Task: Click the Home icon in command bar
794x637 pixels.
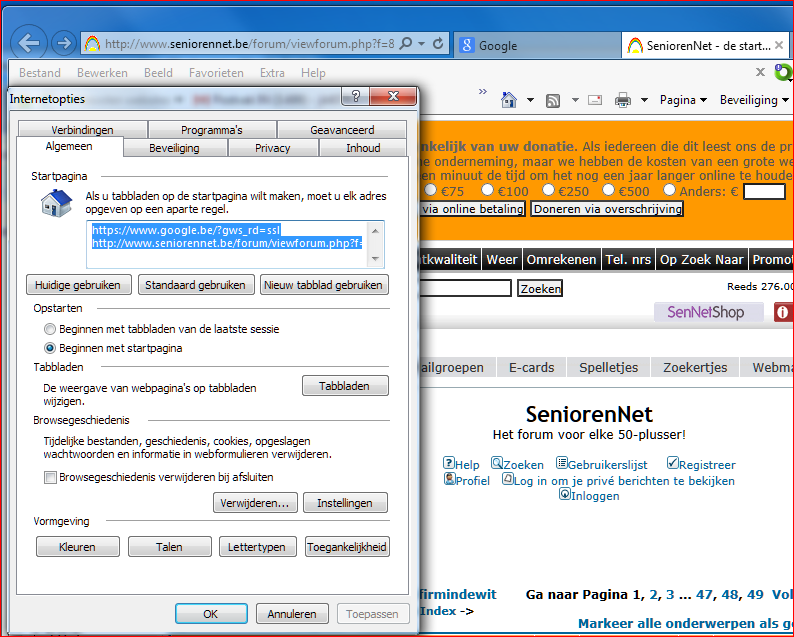Action: click(509, 100)
